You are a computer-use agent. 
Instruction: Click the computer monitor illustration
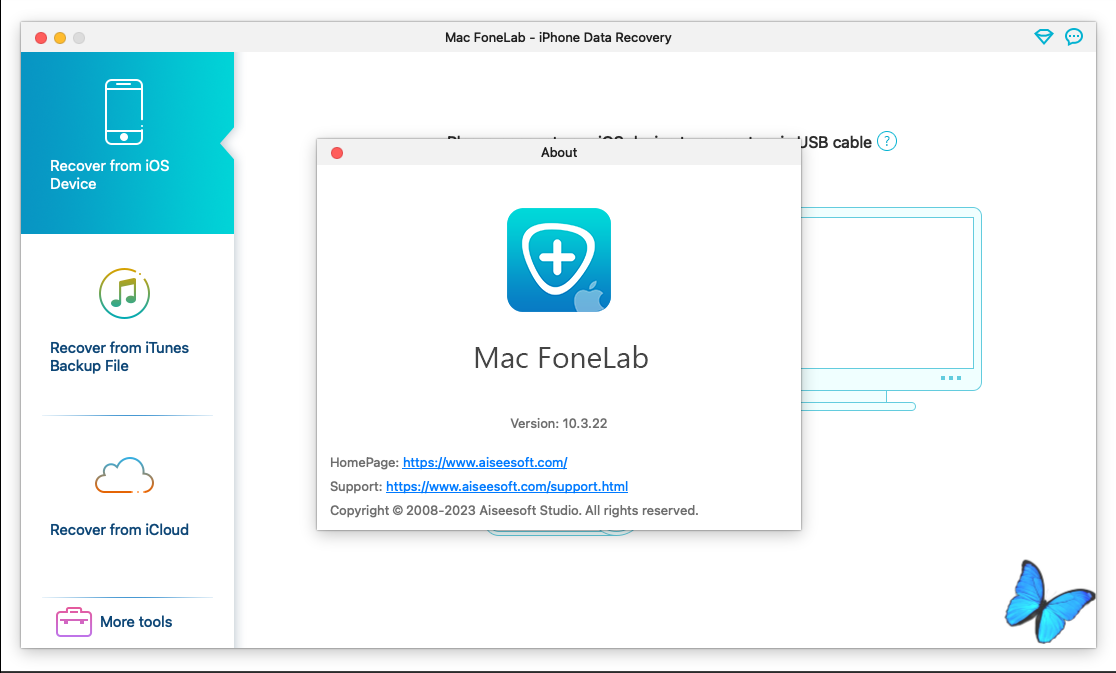890,300
